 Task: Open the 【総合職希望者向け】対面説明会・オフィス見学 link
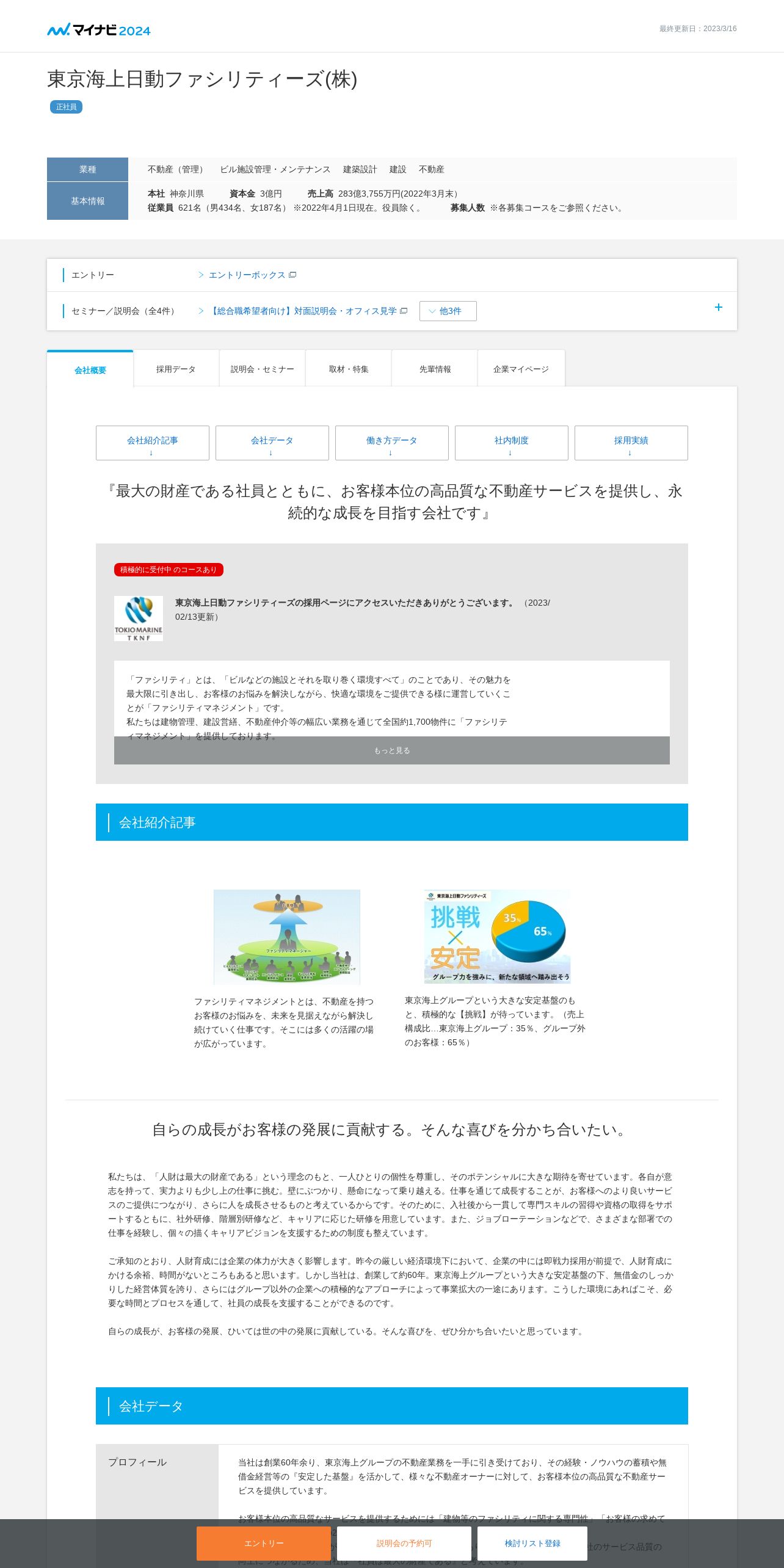coord(303,311)
